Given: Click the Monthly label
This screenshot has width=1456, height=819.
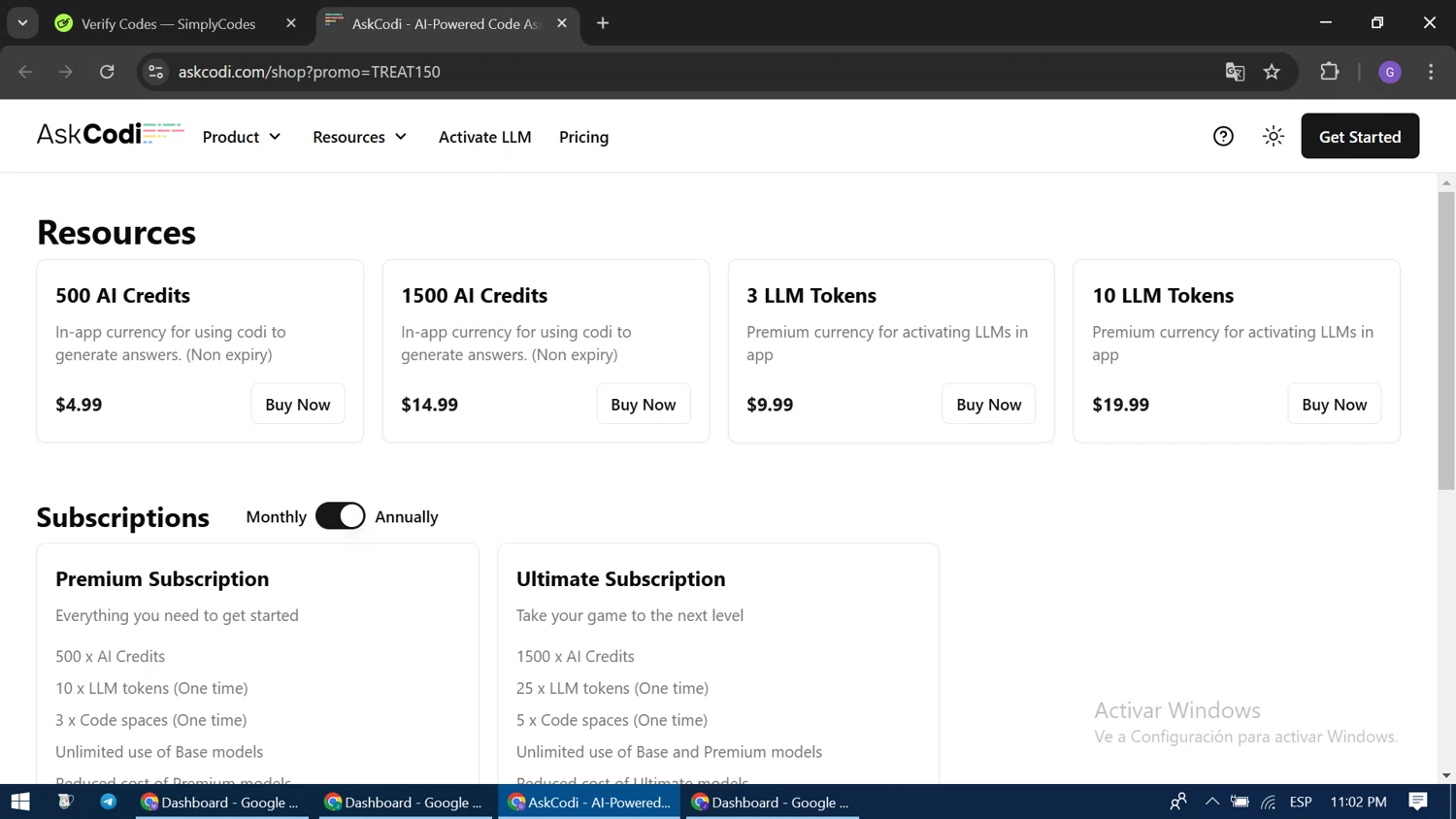Looking at the screenshot, I should 276,517.
